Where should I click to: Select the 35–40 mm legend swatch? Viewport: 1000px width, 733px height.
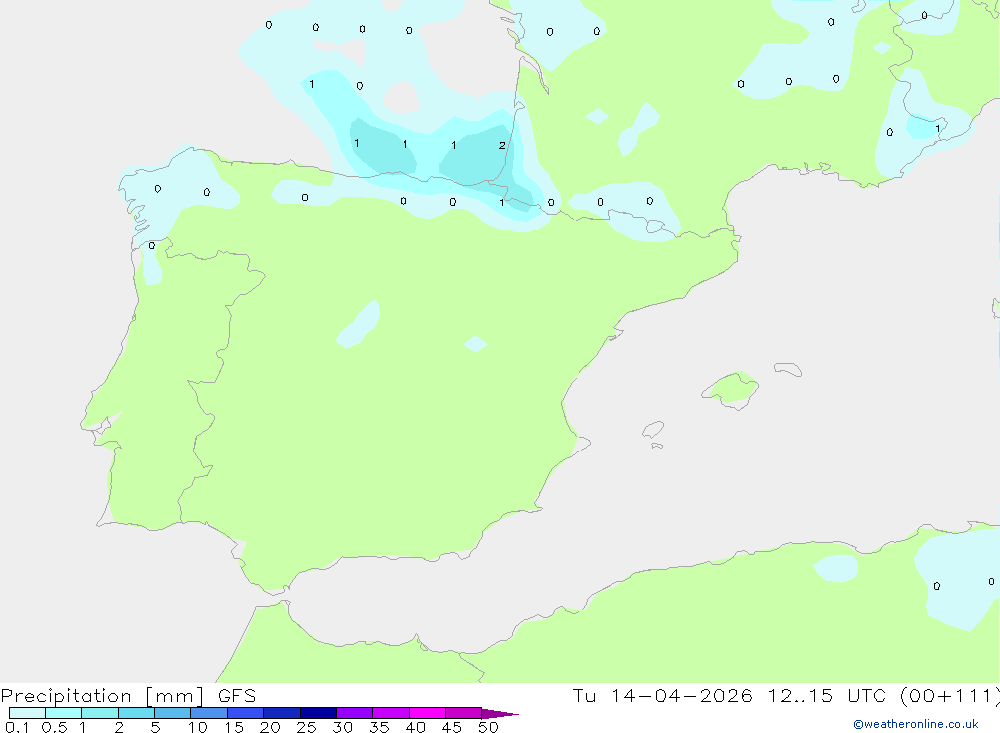pos(391,713)
